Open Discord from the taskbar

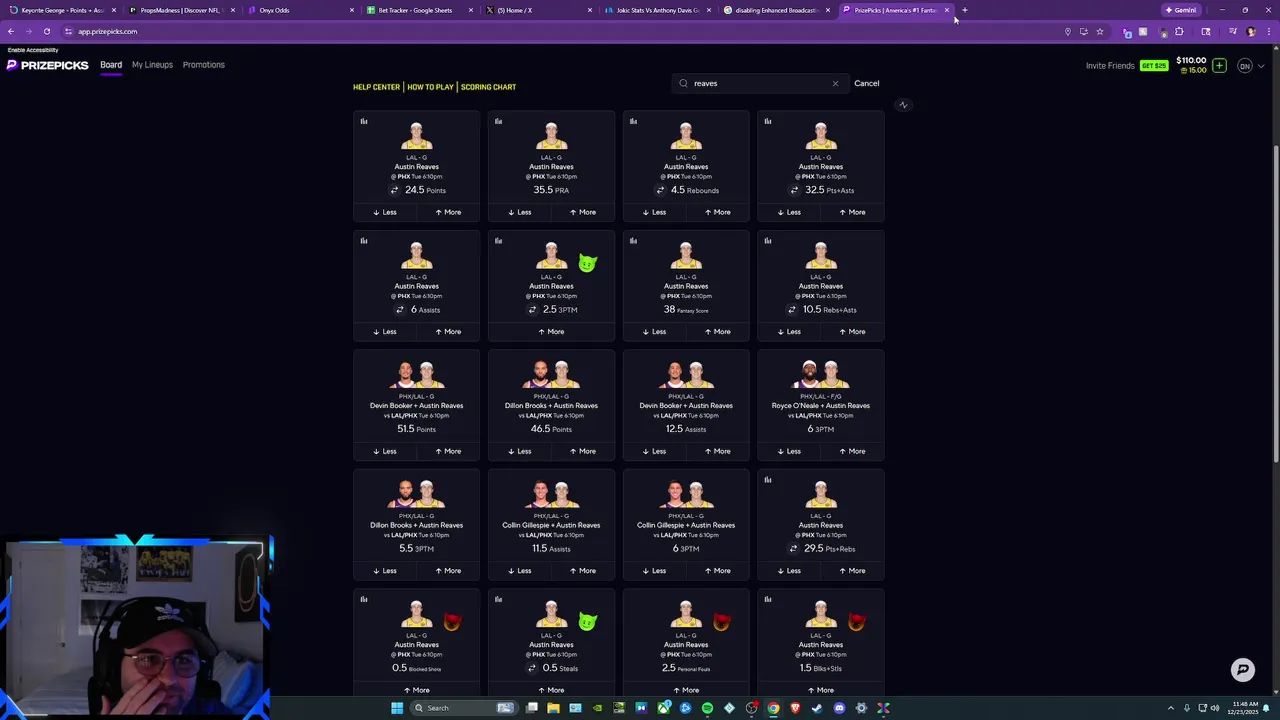(839, 708)
